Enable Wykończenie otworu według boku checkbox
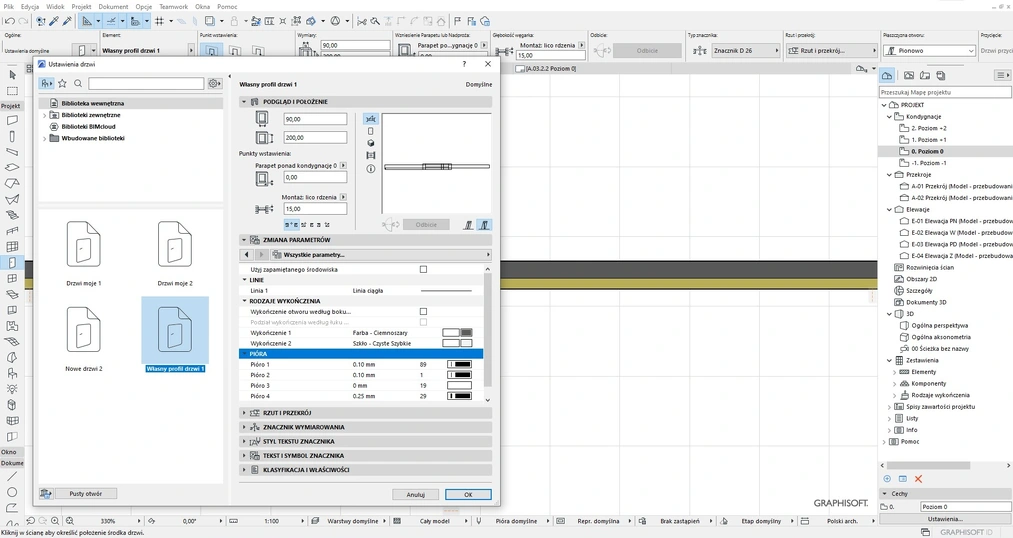 point(423,311)
